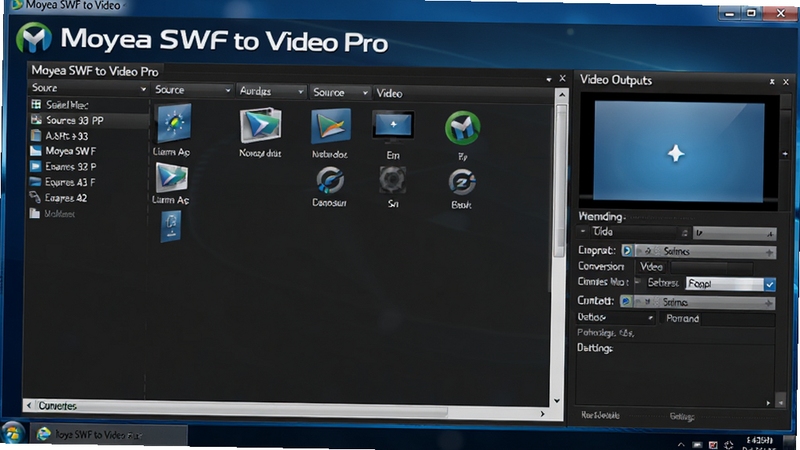The image size is (800, 450).
Task: Switch to the Getings tab
Action: pos(682,416)
